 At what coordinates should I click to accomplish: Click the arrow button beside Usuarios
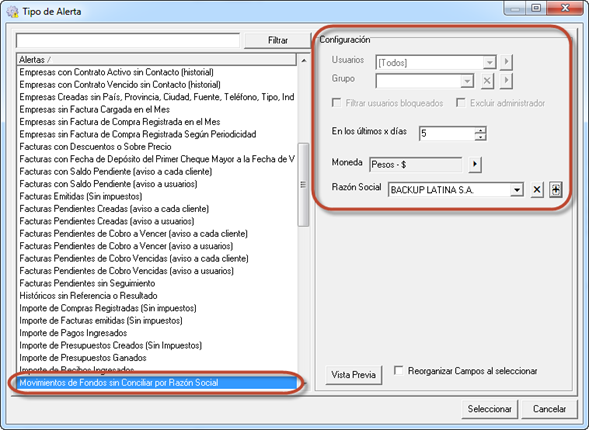(x=506, y=62)
